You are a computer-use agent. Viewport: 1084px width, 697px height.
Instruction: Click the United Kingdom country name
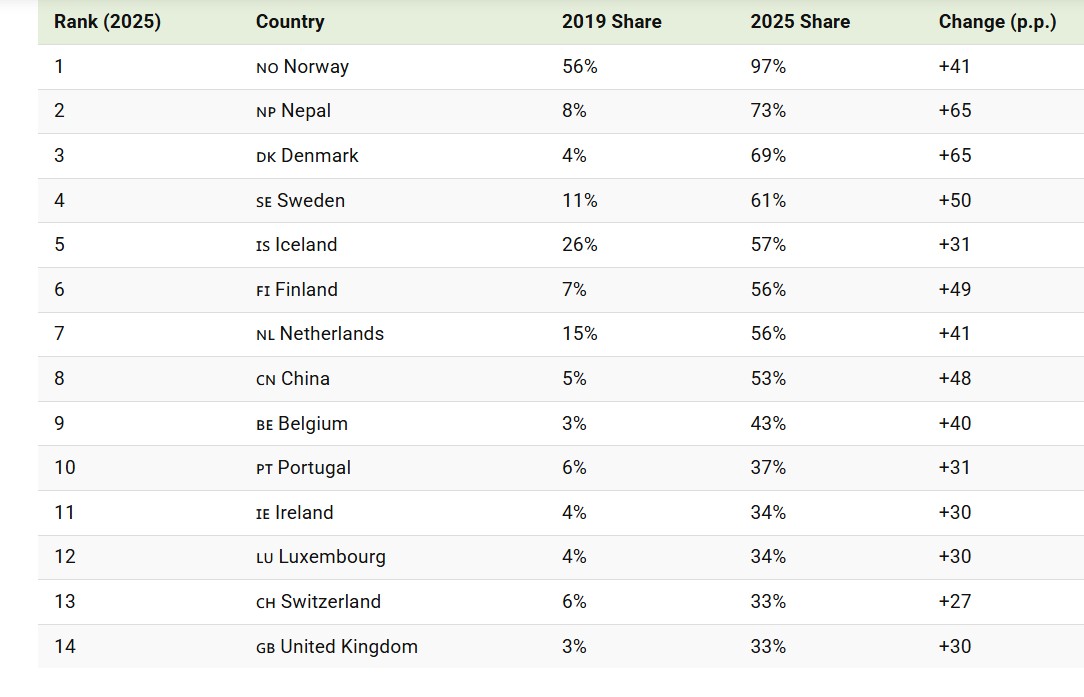coord(348,647)
